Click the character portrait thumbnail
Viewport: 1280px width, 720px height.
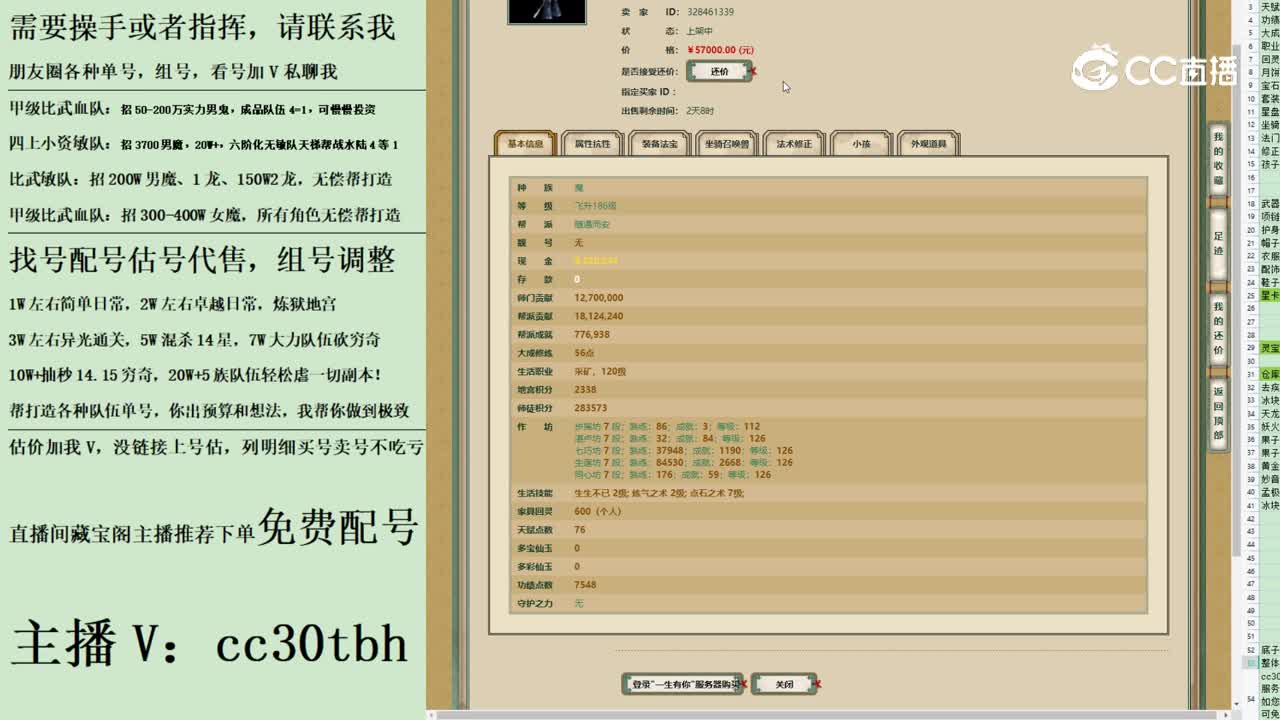(x=547, y=12)
